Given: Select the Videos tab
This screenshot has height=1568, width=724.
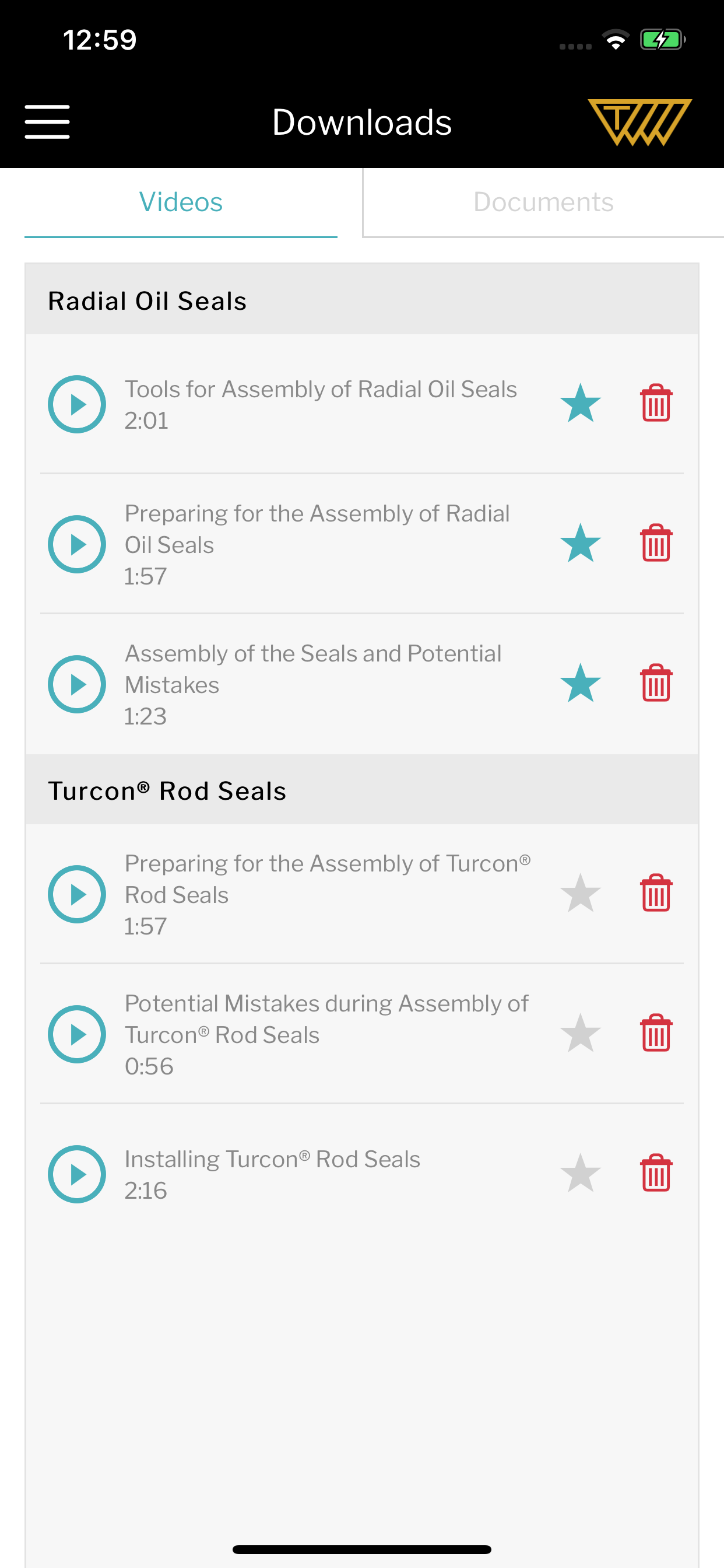Looking at the screenshot, I should 181,202.
